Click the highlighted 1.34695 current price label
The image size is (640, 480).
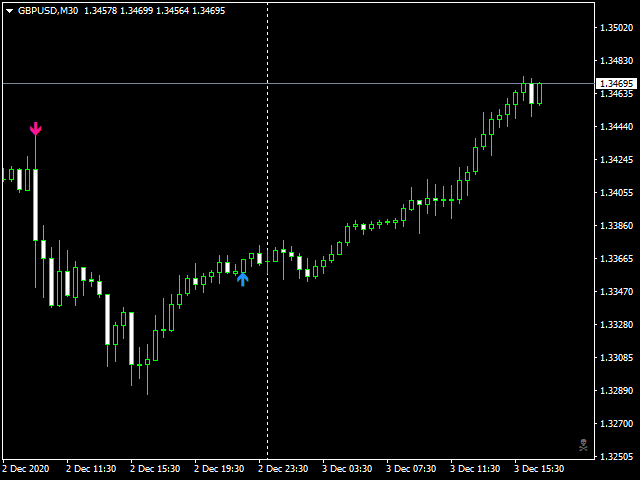616,84
